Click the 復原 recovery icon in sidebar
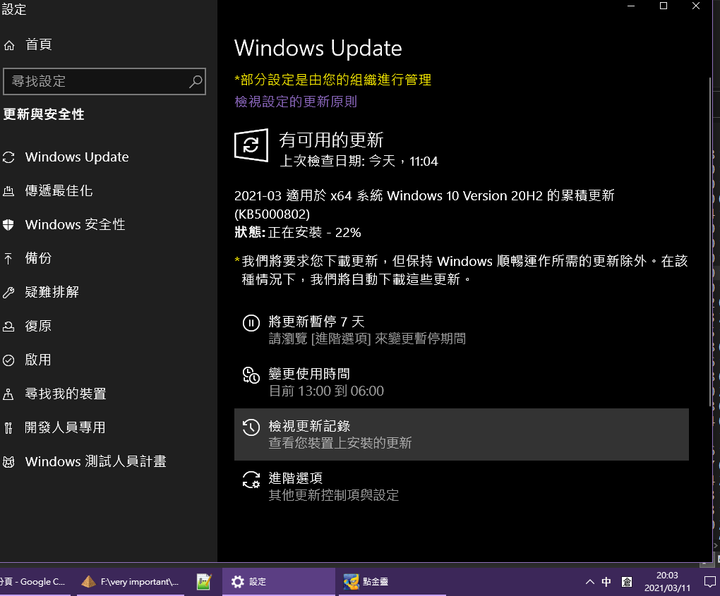Screen dimensions: 720x596 [8, 326]
